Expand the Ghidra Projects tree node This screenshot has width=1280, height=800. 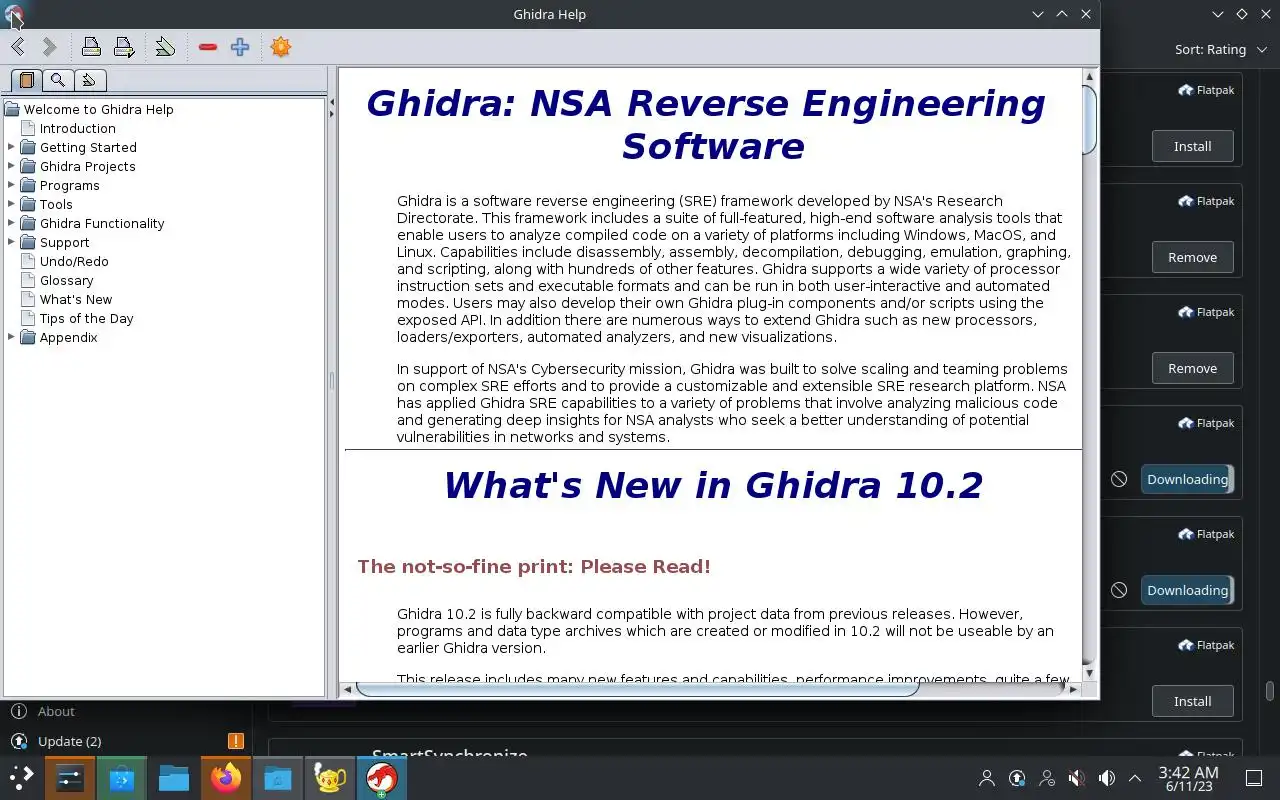point(11,166)
